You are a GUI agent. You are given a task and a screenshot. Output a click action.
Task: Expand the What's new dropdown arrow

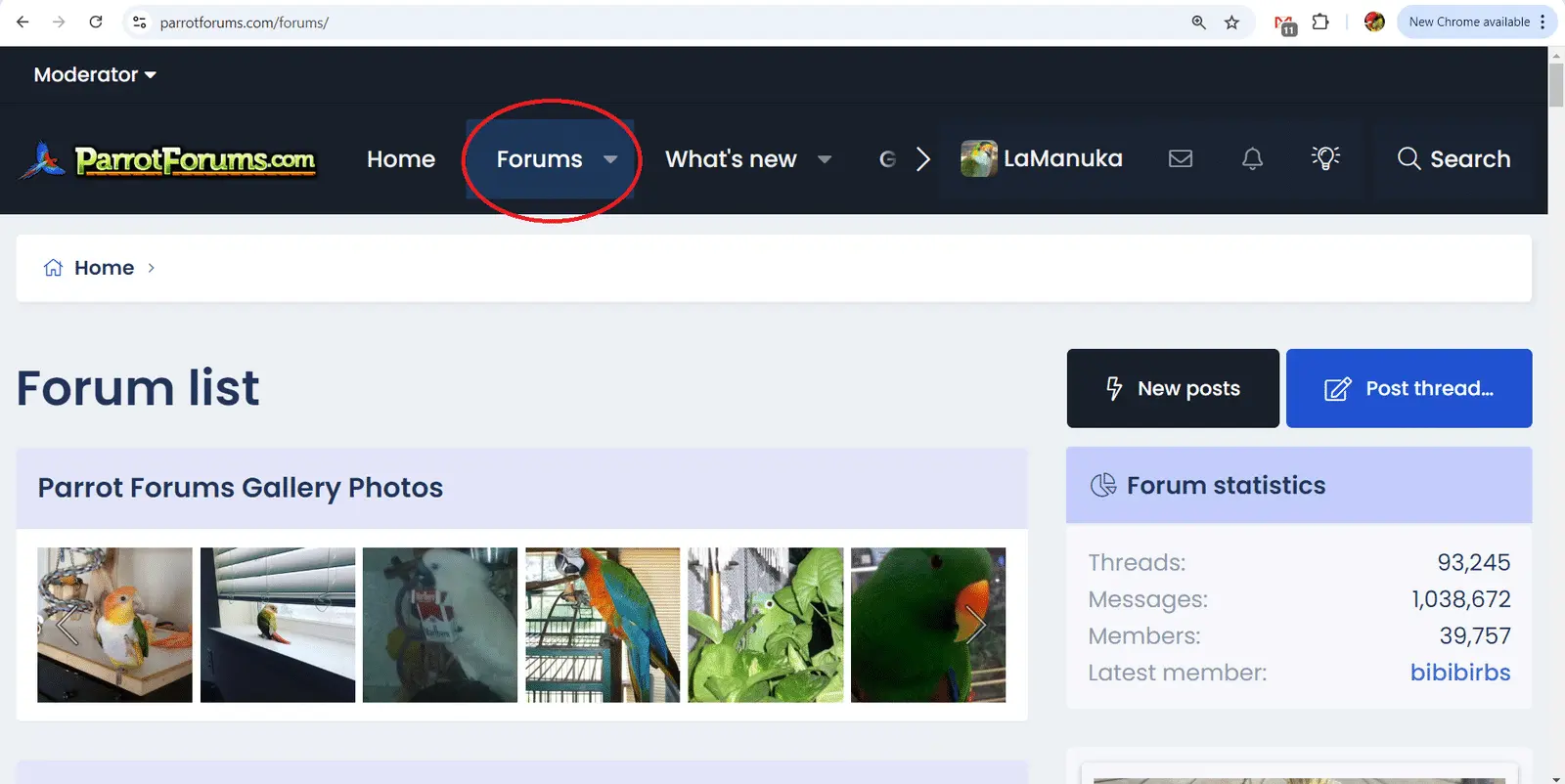(825, 159)
